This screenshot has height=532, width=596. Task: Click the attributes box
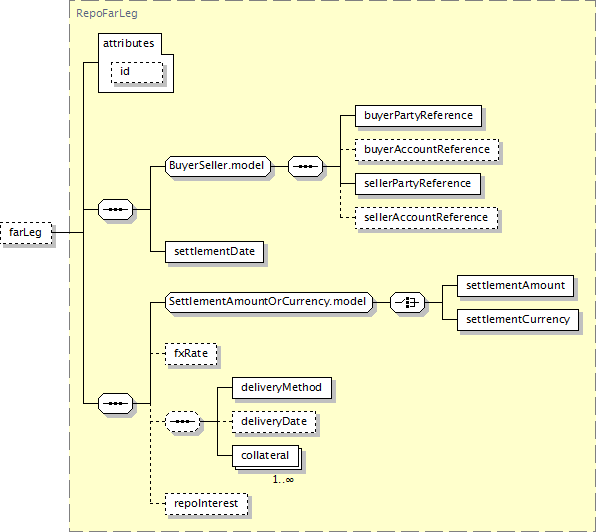[x=136, y=63]
